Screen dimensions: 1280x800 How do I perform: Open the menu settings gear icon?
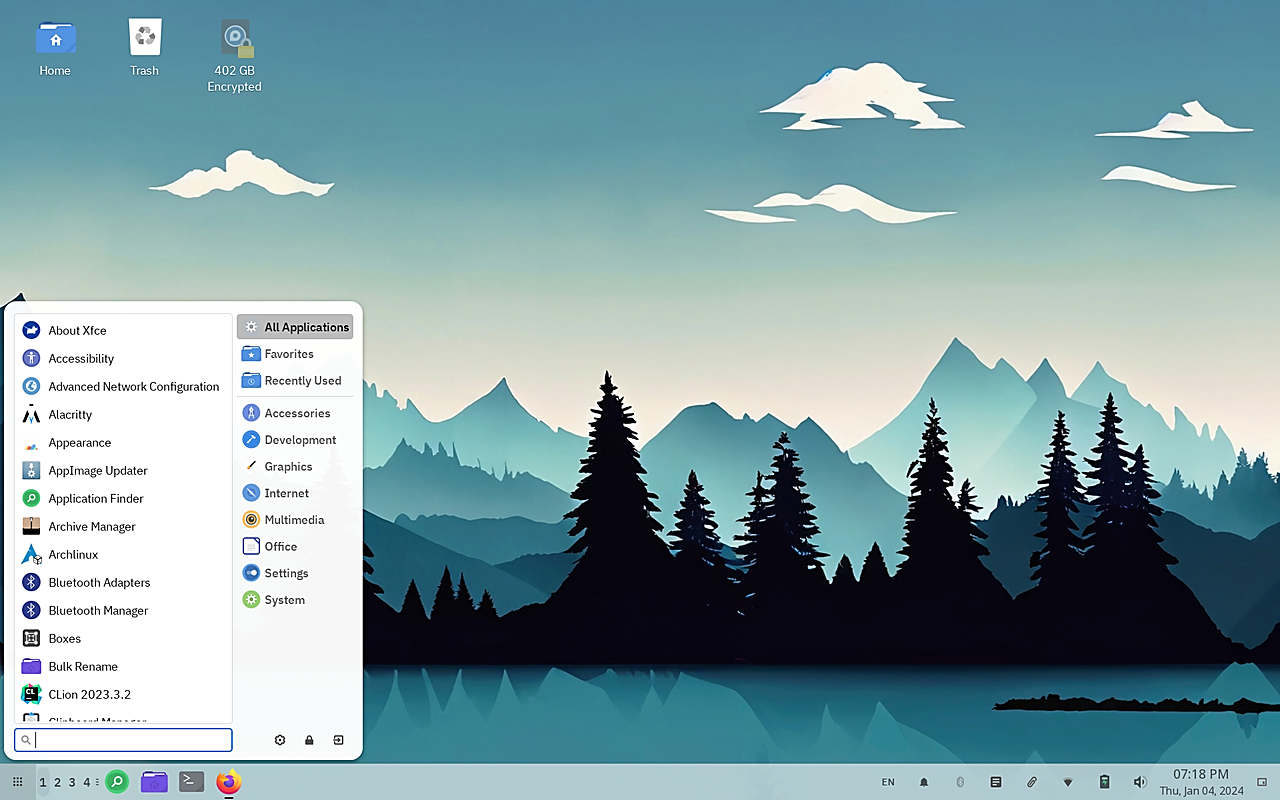[280, 740]
